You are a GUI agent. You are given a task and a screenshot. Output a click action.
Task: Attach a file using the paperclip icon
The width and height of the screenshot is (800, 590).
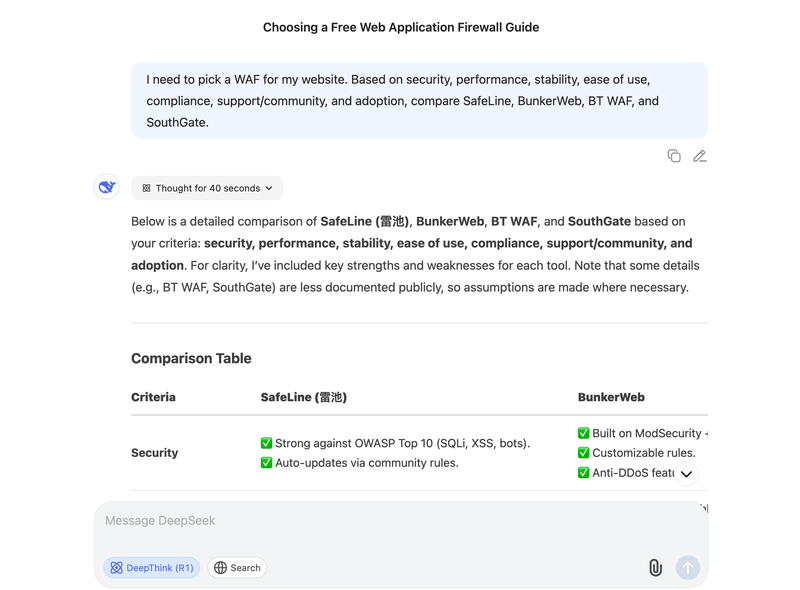point(655,568)
